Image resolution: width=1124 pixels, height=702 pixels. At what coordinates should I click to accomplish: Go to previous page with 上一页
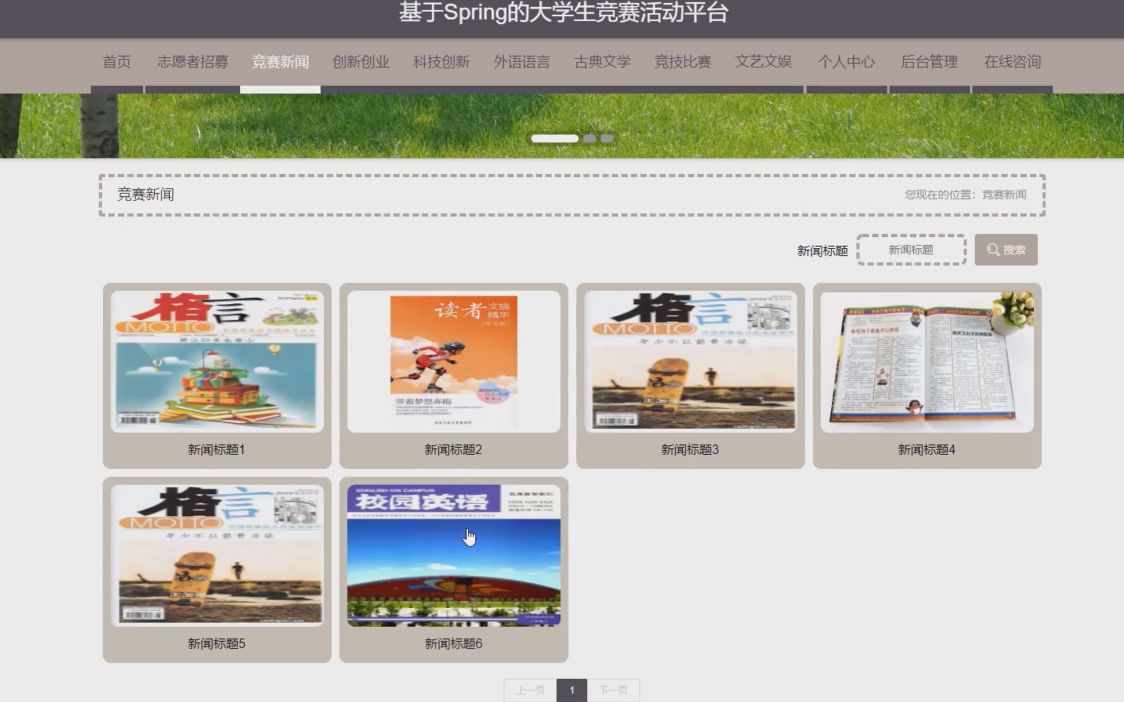[x=530, y=690]
